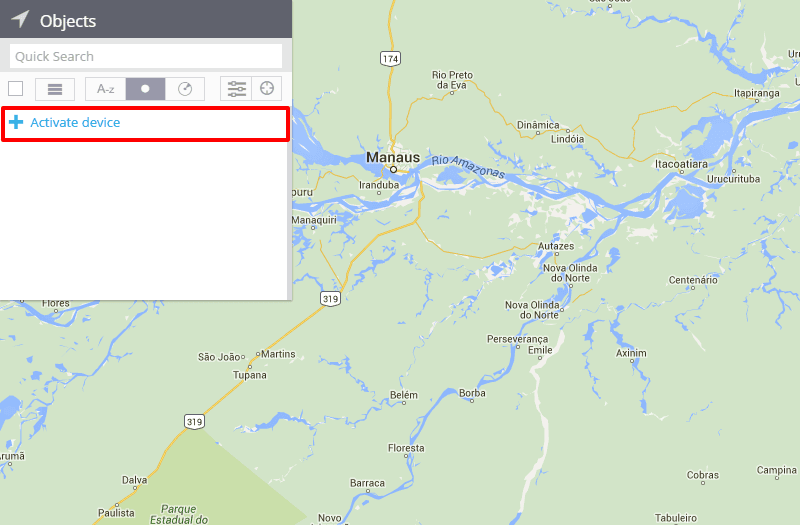The height and width of the screenshot is (525, 800).
Task: Click the Manaus city label
Action: [393, 157]
